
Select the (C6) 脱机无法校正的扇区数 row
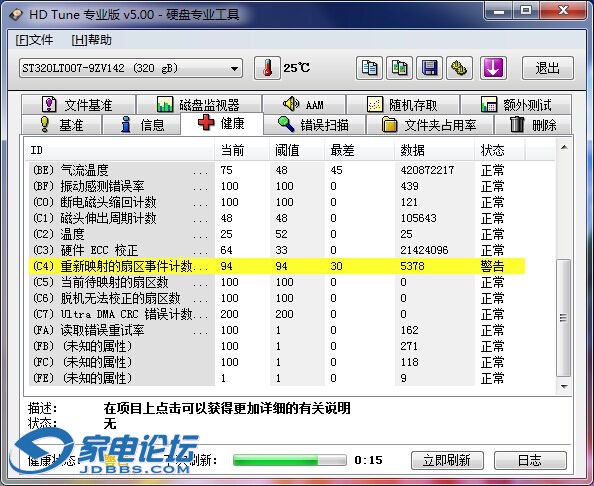click(x=277, y=298)
